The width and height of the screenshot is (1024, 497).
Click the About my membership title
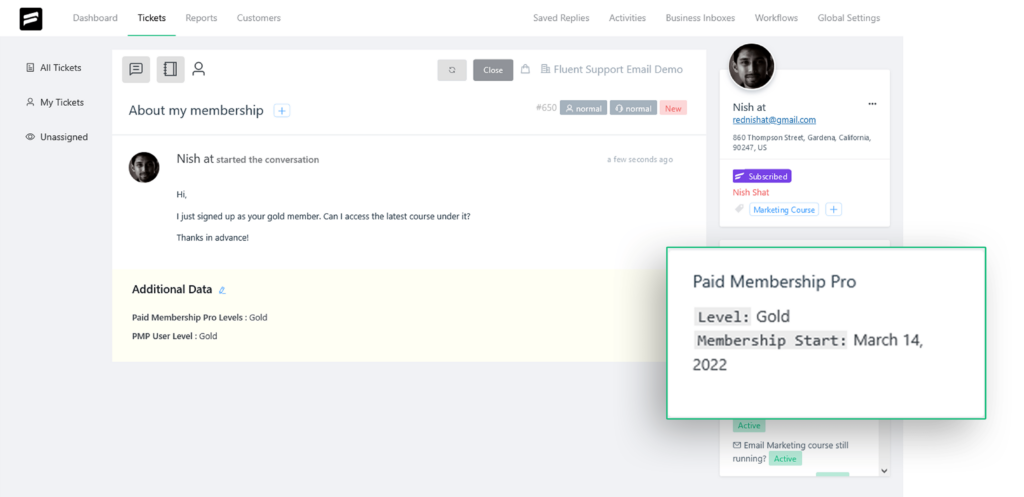point(196,110)
